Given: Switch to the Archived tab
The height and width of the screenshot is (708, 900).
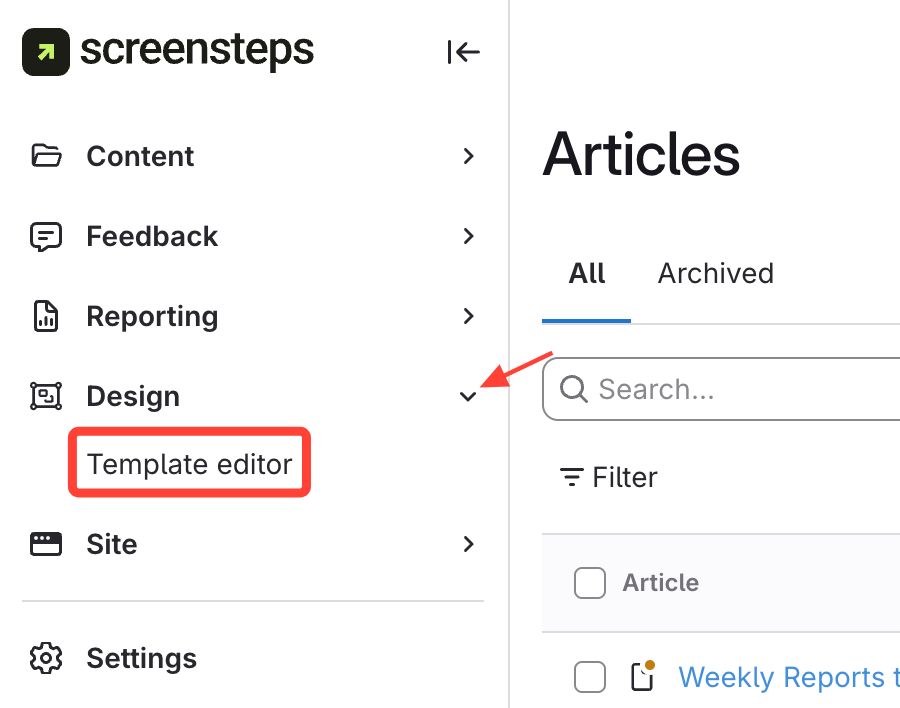Looking at the screenshot, I should [x=715, y=274].
